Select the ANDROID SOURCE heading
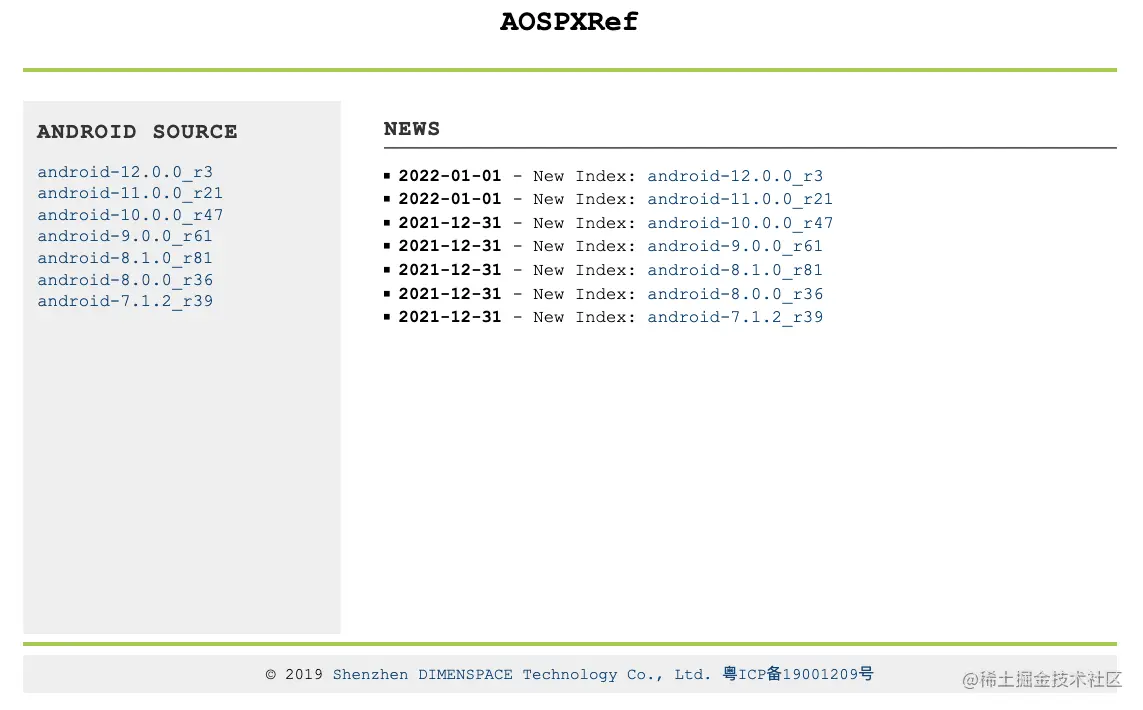Image resolution: width=1143 pixels, height=710 pixels. [137, 132]
